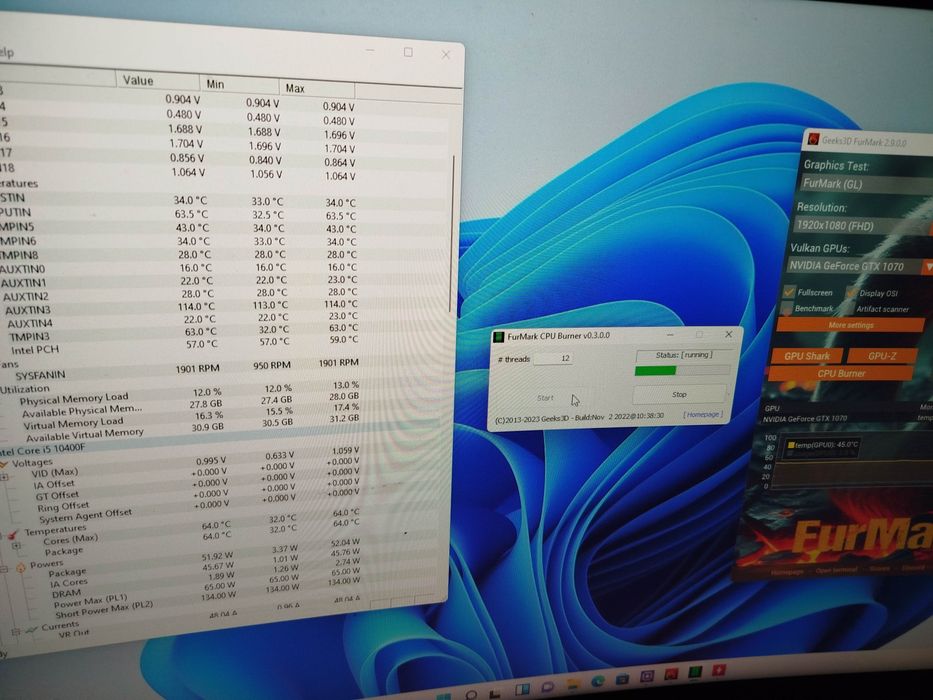The image size is (933, 700).
Task: Open Task View from the taskbar
Action: [x=496, y=694]
